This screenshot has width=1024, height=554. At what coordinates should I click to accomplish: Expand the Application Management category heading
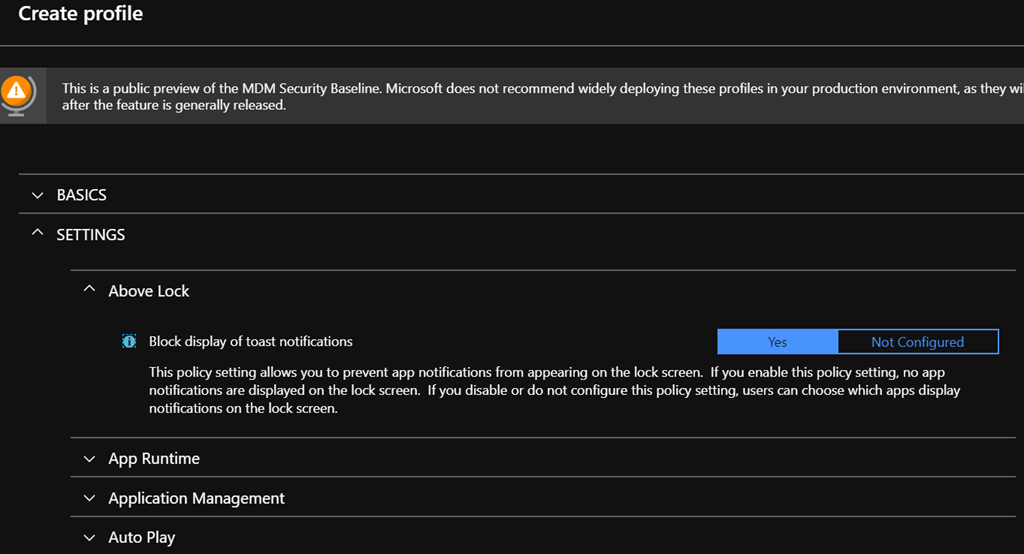point(197,498)
